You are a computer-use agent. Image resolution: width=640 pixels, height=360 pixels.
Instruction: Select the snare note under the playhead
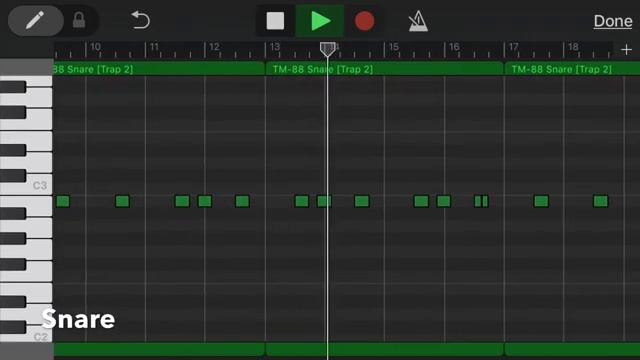coord(324,201)
